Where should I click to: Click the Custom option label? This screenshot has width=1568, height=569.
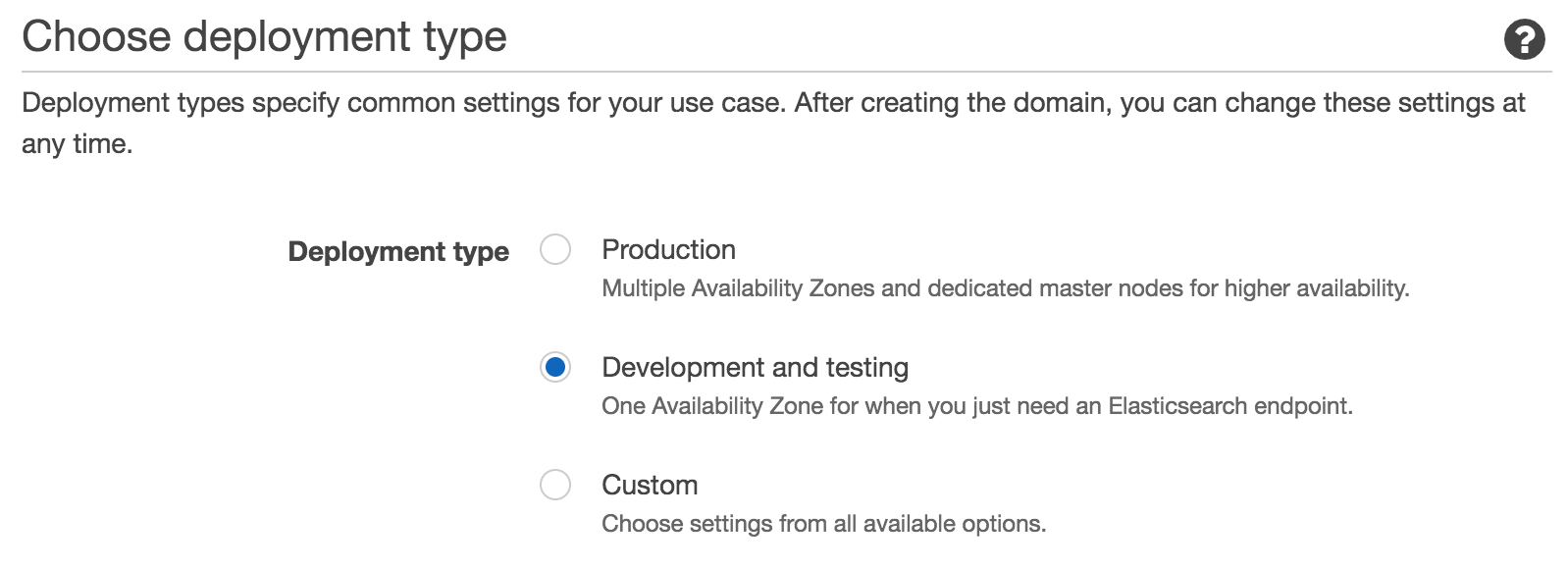tap(650, 485)
